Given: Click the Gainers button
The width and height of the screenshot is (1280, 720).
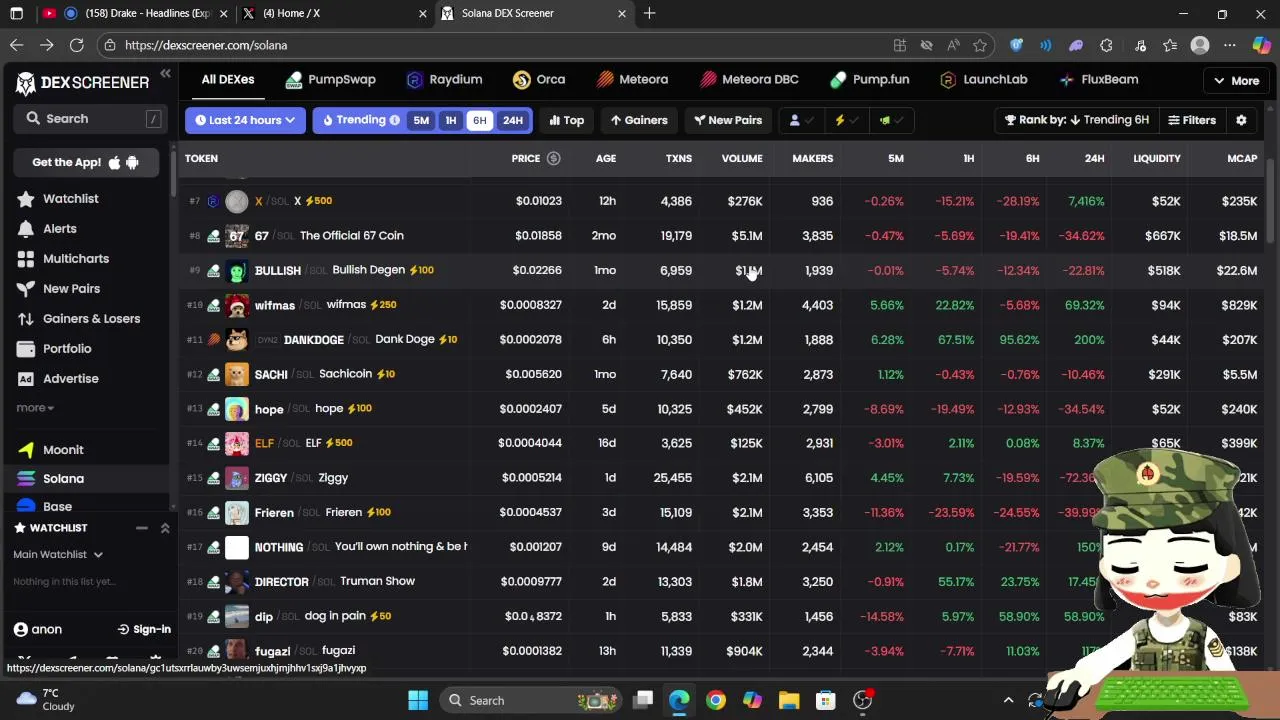Looking at the screenshot, I should click(639, 120).
